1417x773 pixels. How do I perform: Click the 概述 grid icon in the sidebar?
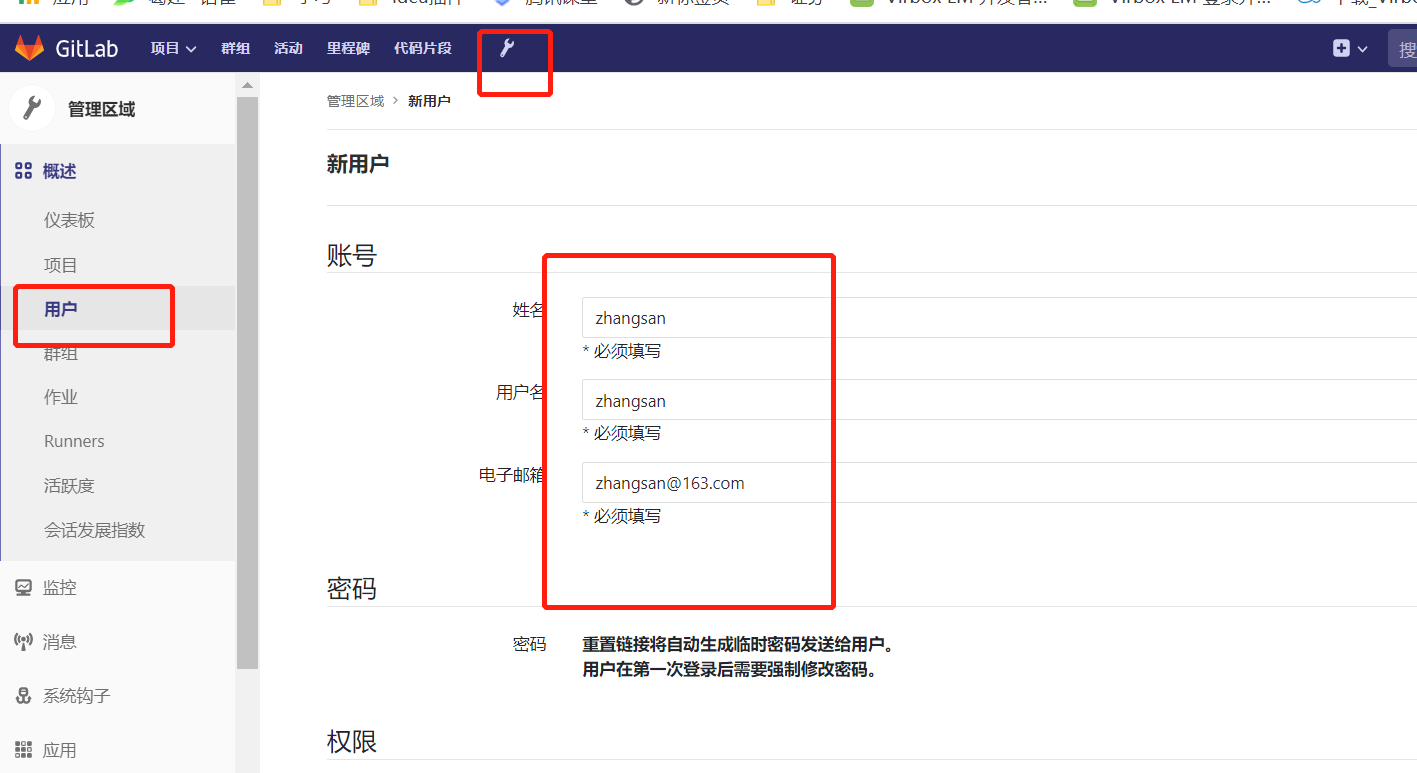pos(24,172)
